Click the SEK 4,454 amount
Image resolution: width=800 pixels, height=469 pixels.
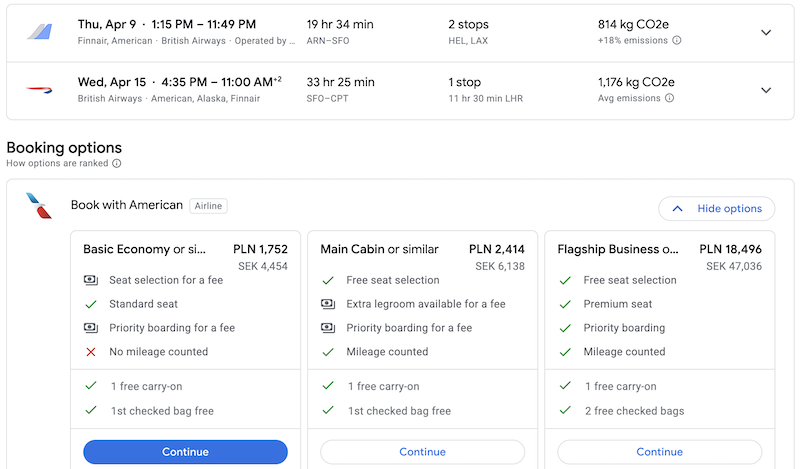coord(263,266)
